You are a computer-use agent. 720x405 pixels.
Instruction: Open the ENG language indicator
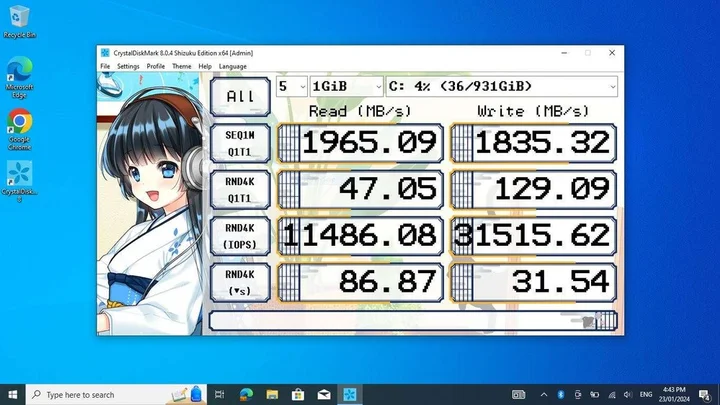pos(646,394)
